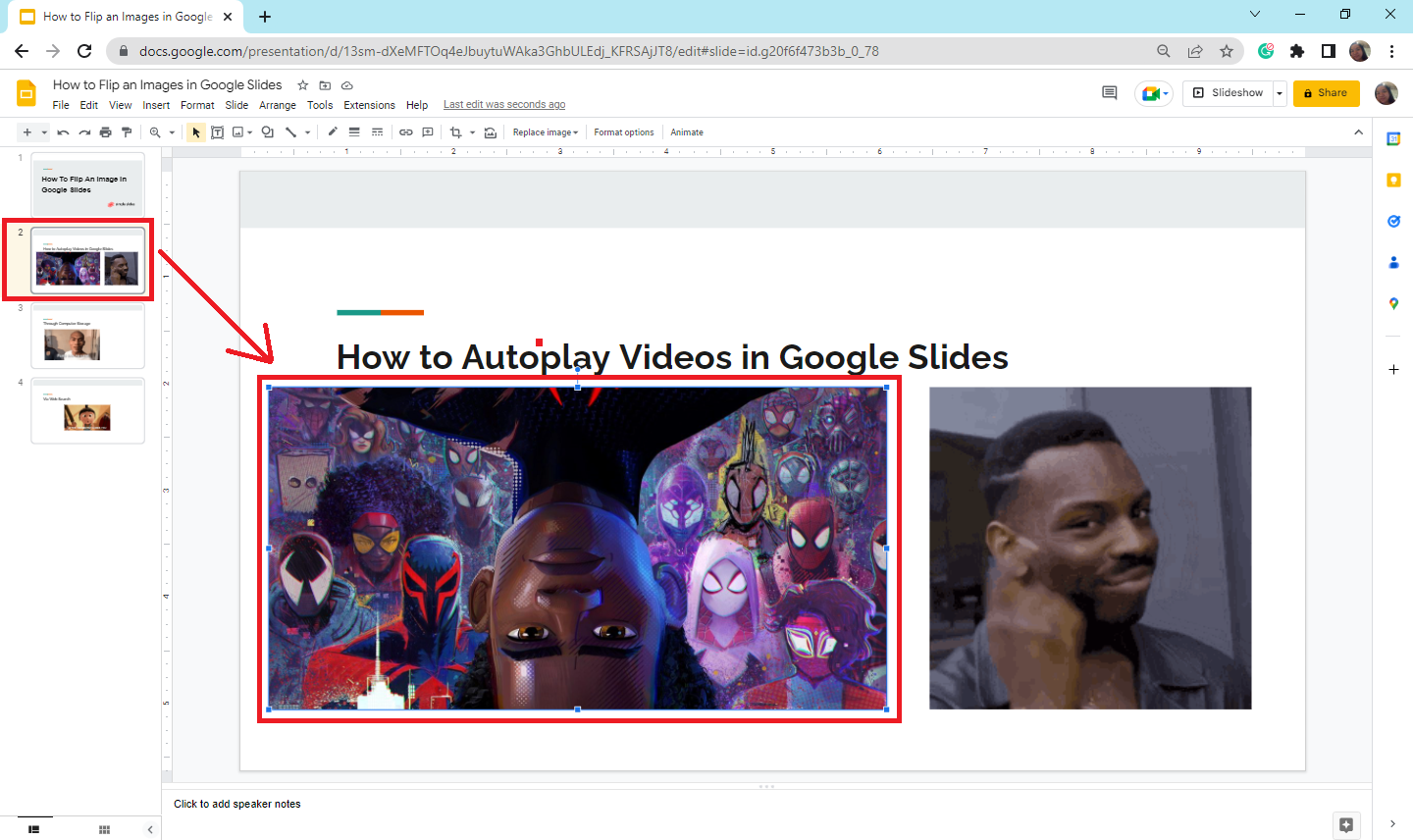Star the presentation
1413x840 pixels.
303,85
